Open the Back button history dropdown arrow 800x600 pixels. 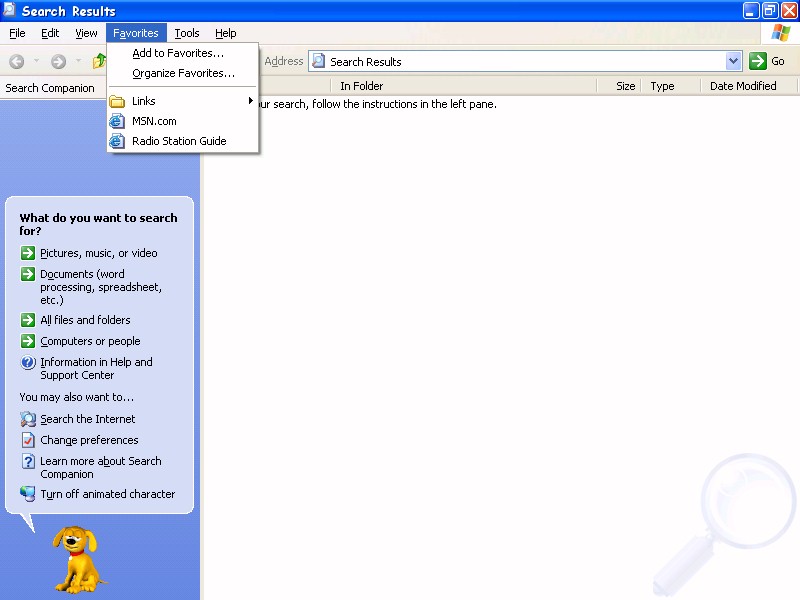(x=36, y=61)
